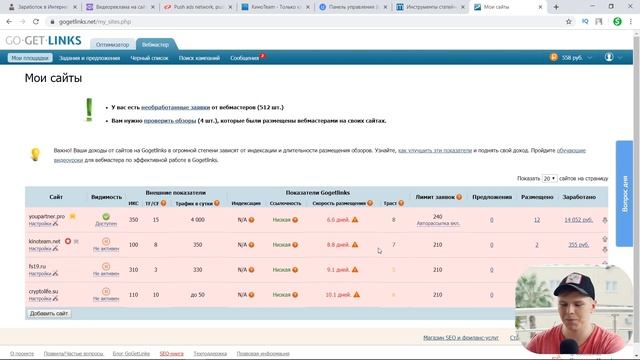Click the Добавить сайт button
The image size is (640, 360).
coord(49,313)
